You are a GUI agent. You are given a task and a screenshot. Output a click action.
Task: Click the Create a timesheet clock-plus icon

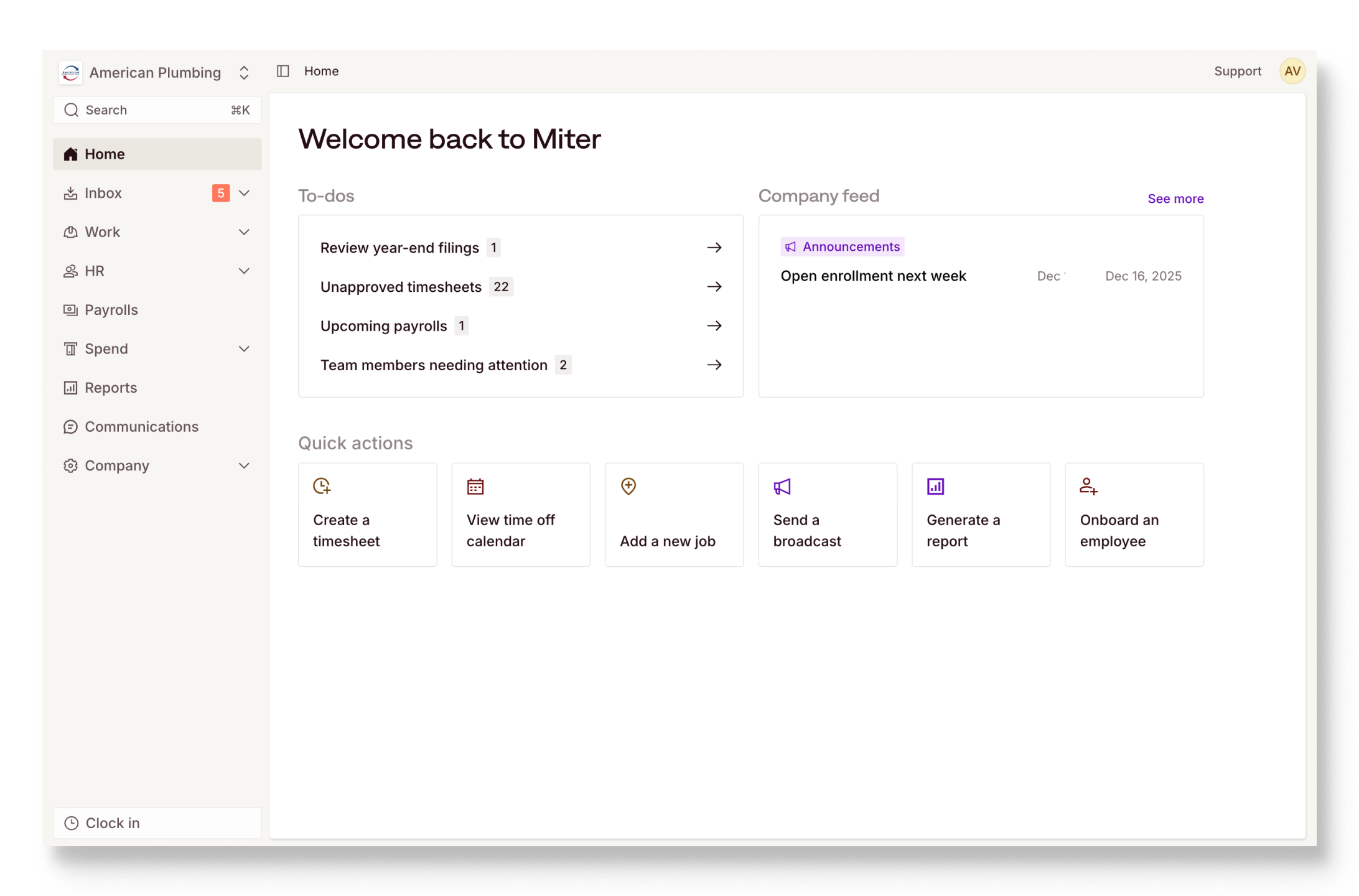[322, 486]
